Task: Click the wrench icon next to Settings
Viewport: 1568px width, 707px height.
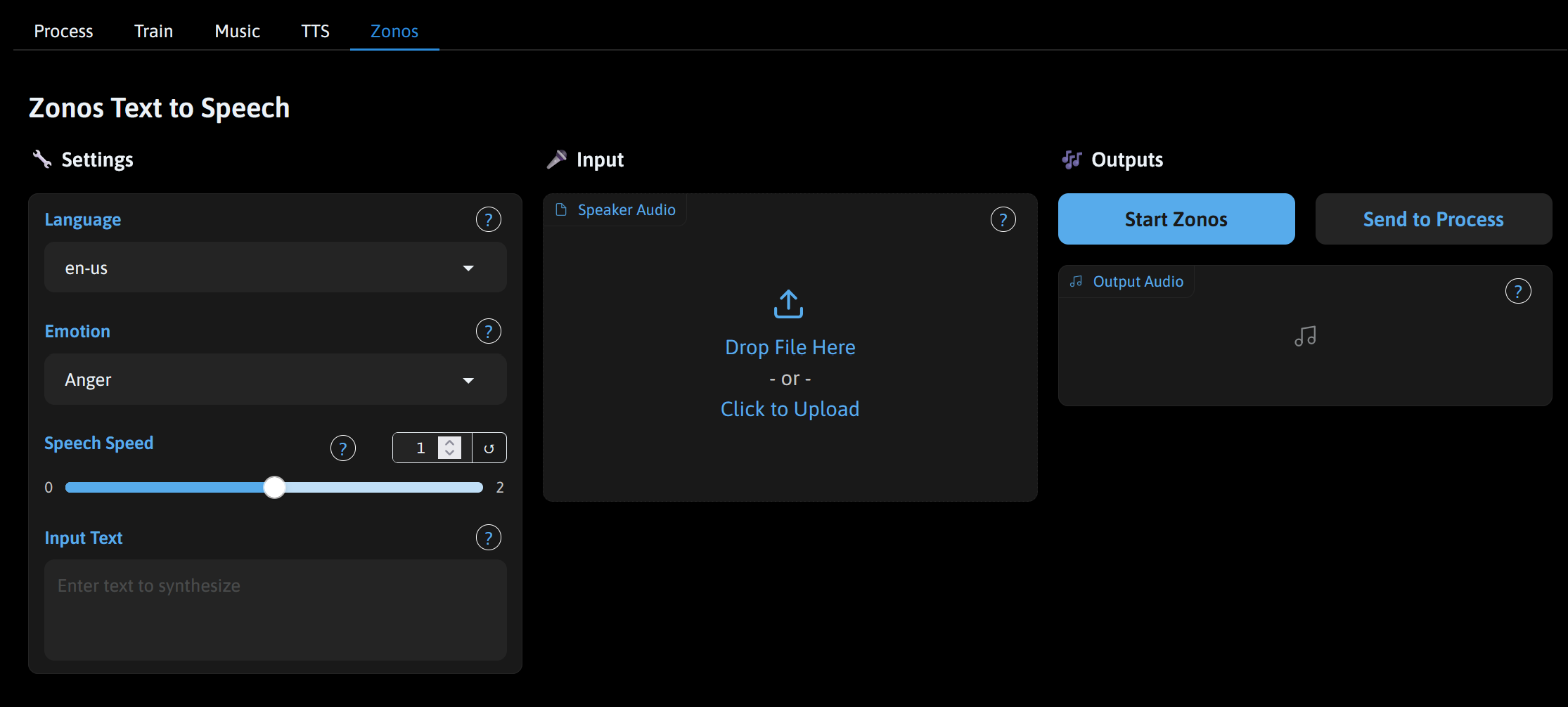Action: (x=42, y=160)
